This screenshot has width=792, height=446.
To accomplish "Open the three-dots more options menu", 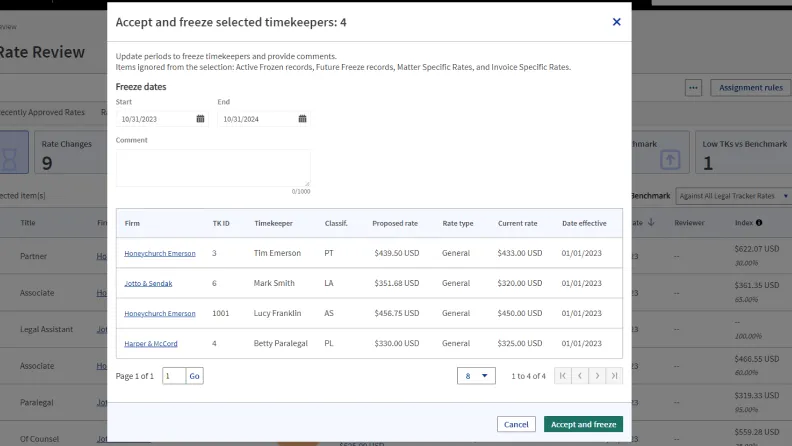I will coord(693,88).
